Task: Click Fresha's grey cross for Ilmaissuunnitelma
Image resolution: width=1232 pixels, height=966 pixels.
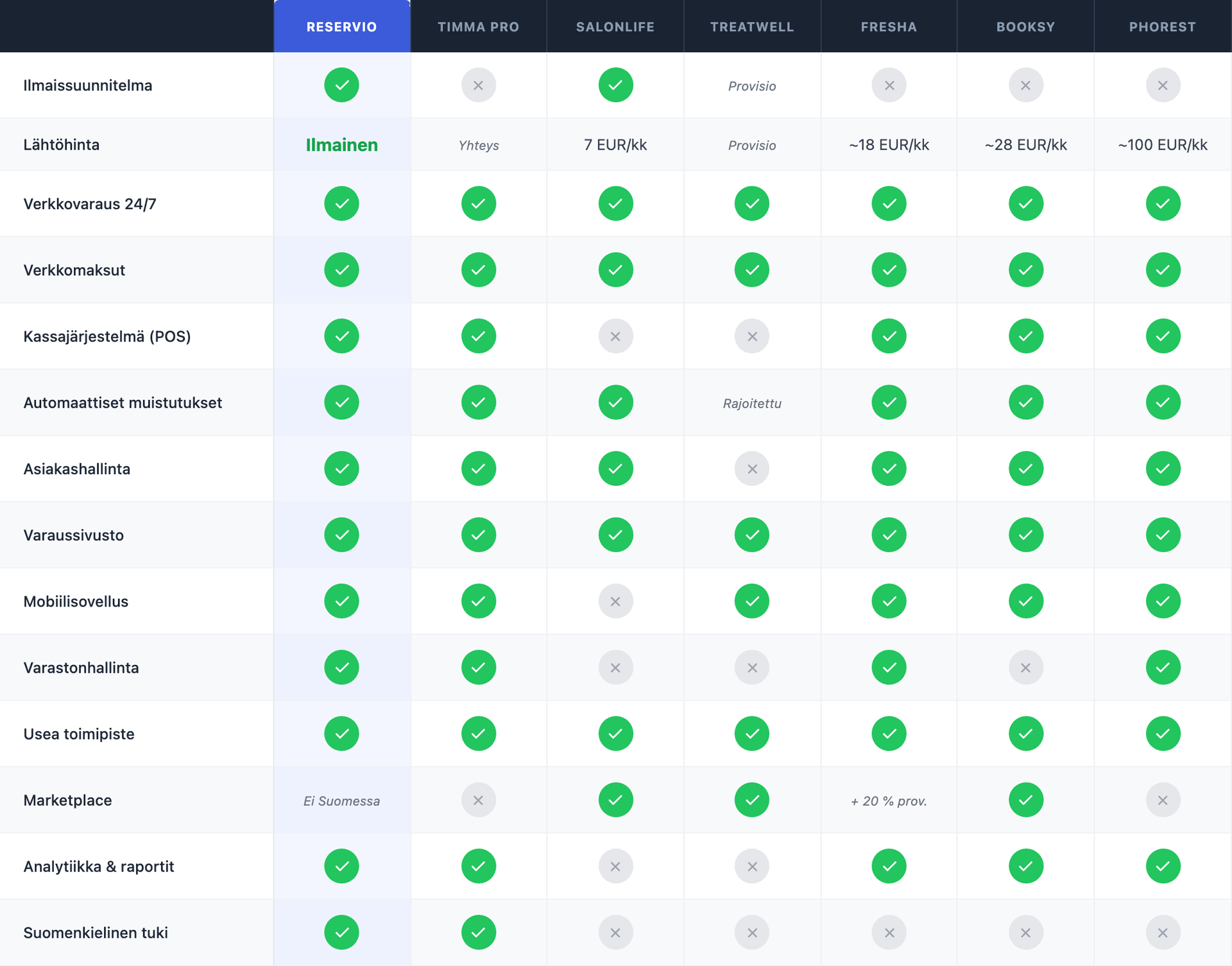Action: (889, 85)
